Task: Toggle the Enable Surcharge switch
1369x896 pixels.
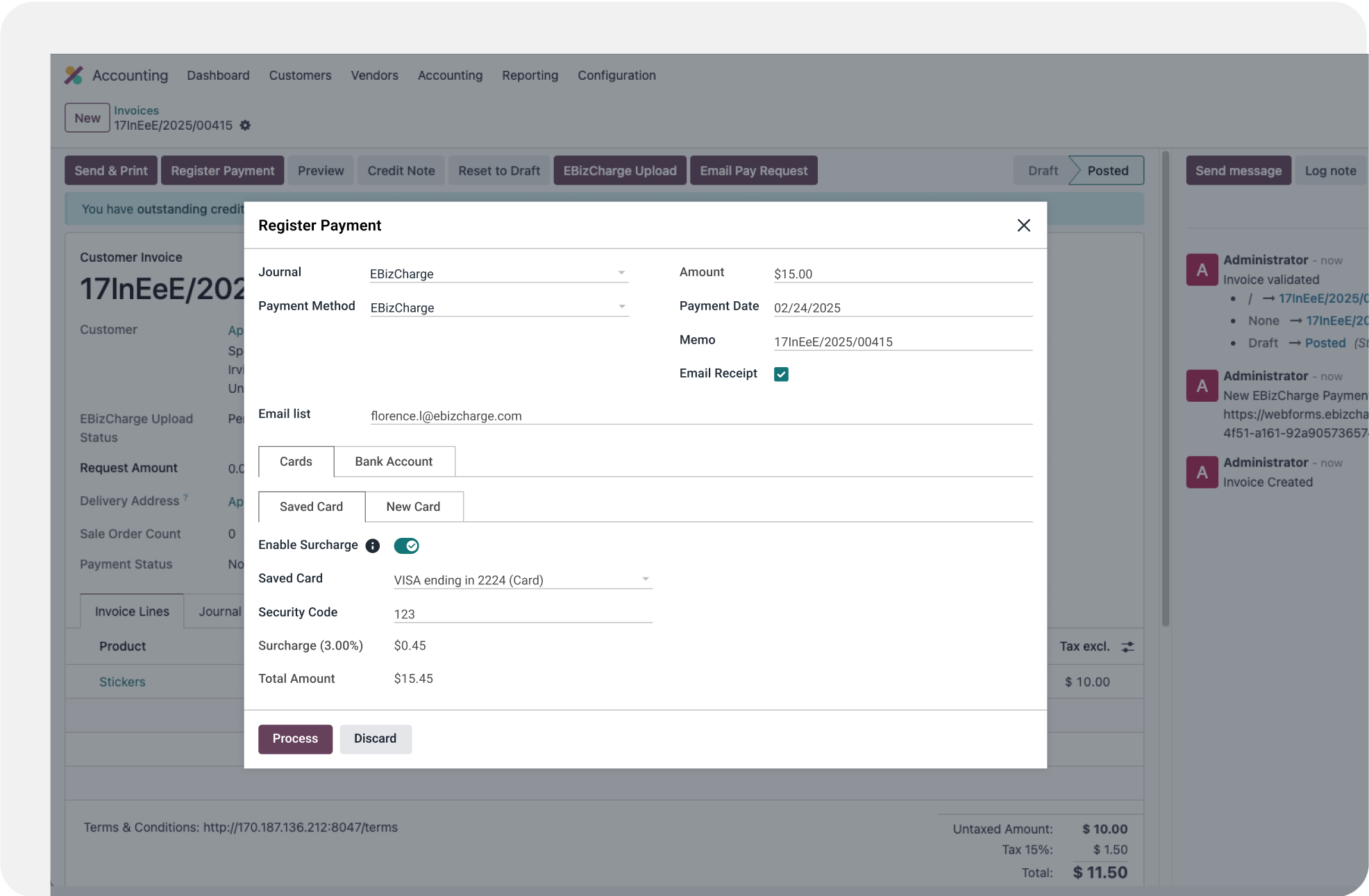Action: pyautogui.click(x=406, y=546)
